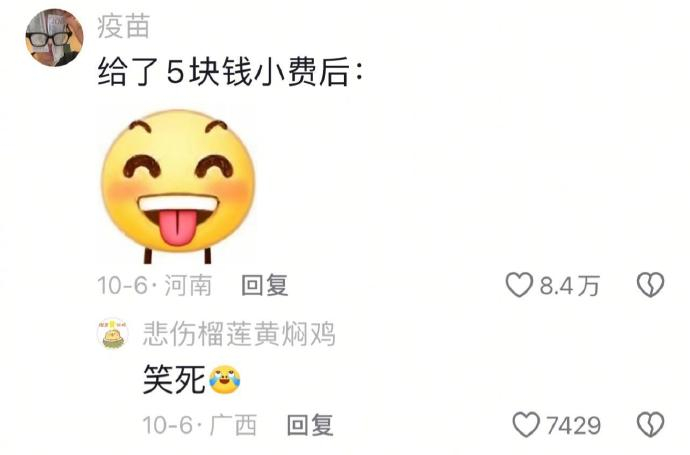
Task: Tap the 7429 like count
Action: [x=574, y=426]
